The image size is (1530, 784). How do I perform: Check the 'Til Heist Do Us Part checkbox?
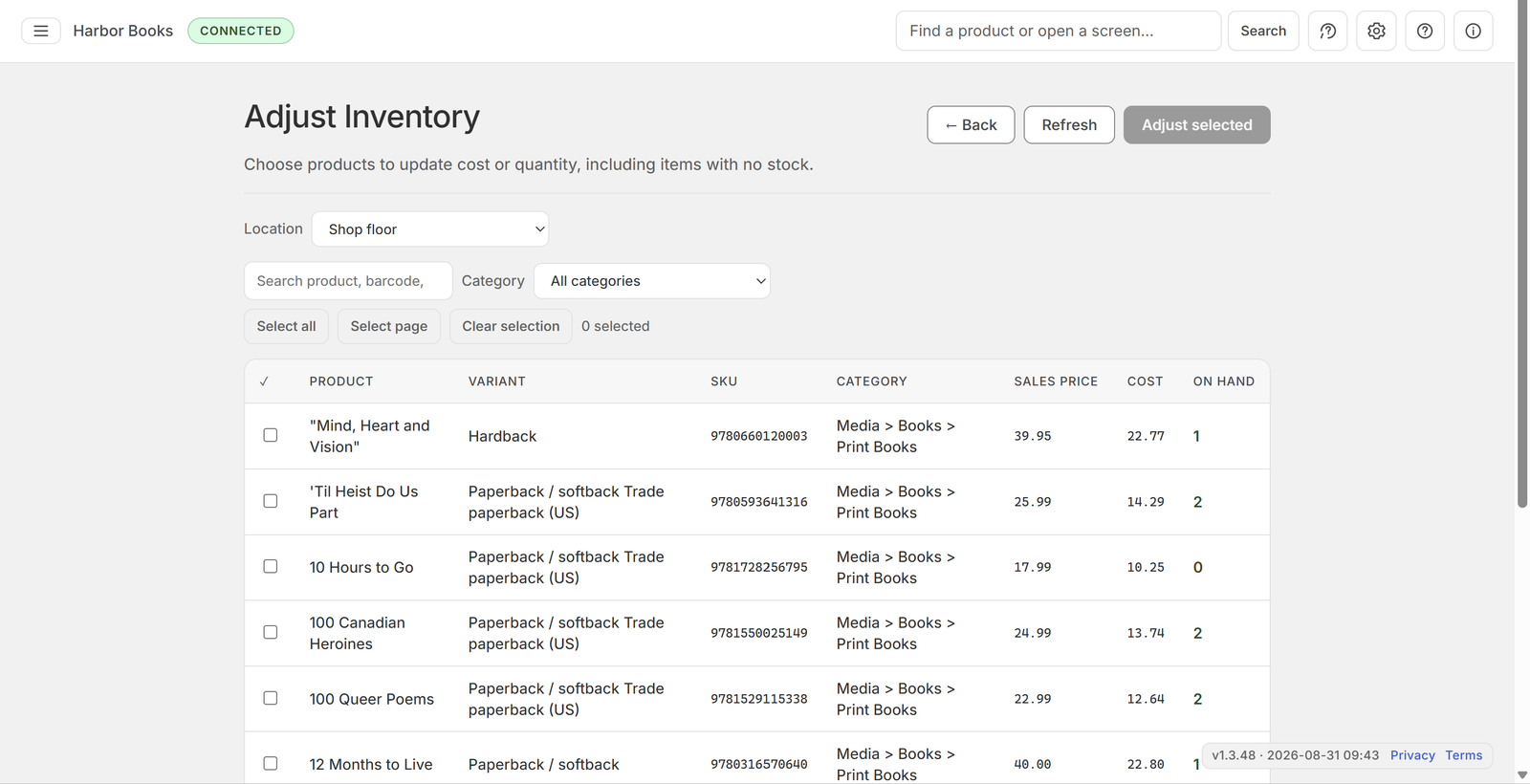click(271, 501)
